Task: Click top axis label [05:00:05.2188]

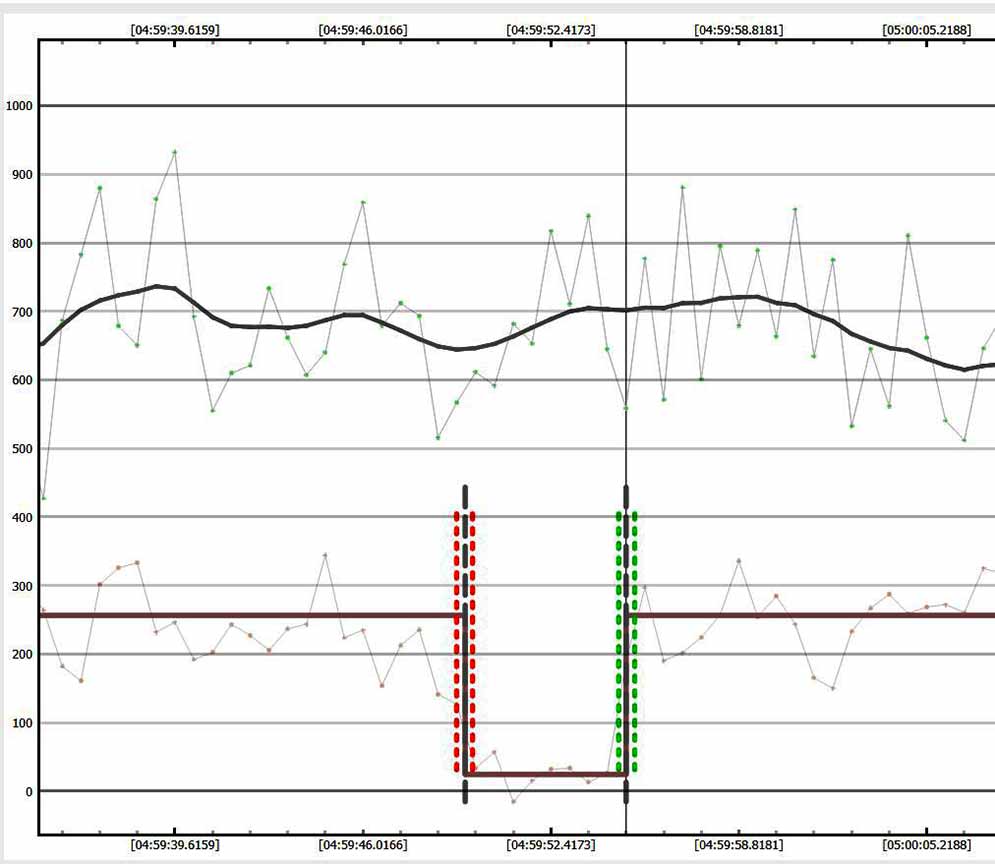Action: pos(926,30)
